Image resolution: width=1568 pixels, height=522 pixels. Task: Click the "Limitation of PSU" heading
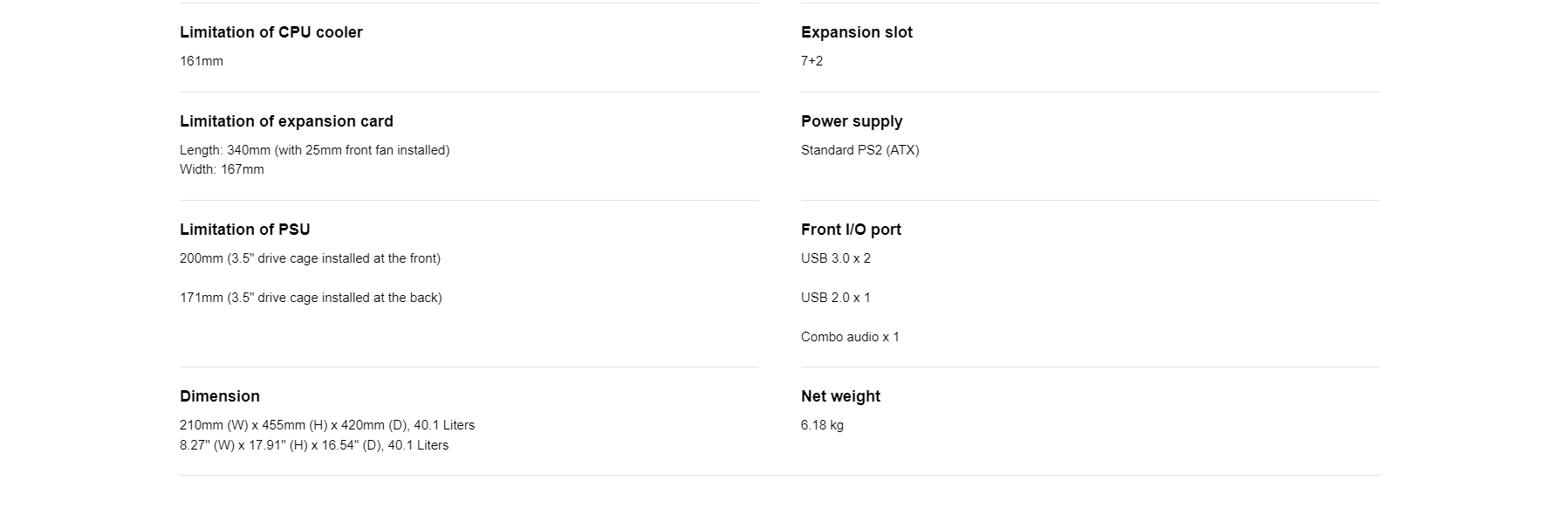pyautogui.click(x=244, y=230)
